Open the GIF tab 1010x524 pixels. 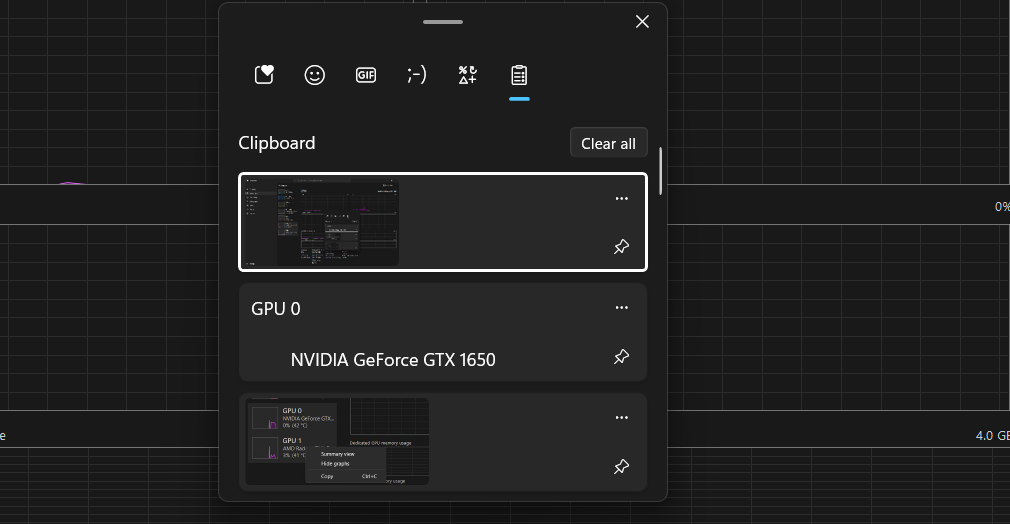(x=366, y=75)
